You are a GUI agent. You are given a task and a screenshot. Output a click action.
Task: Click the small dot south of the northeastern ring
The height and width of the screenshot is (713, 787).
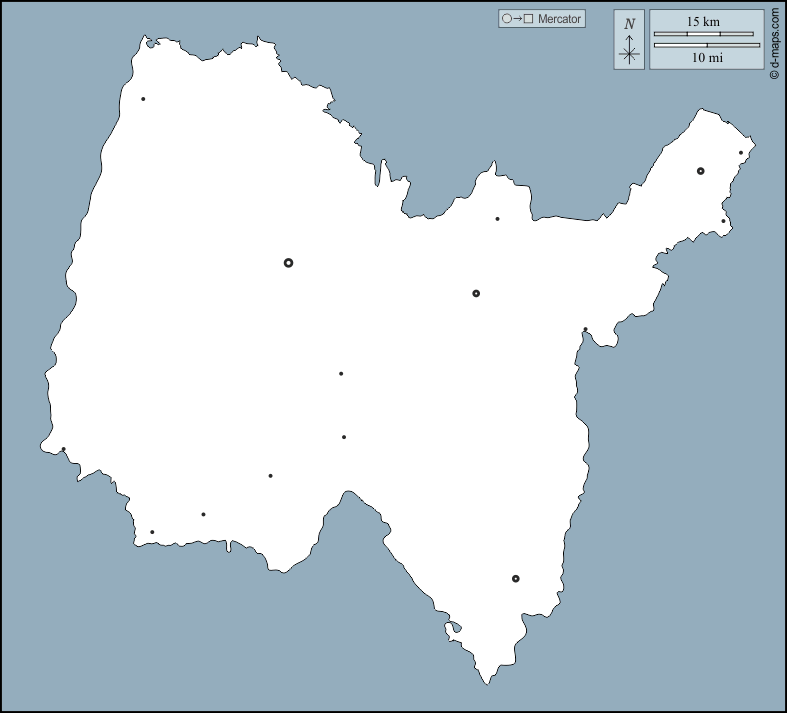pos(724,221)
